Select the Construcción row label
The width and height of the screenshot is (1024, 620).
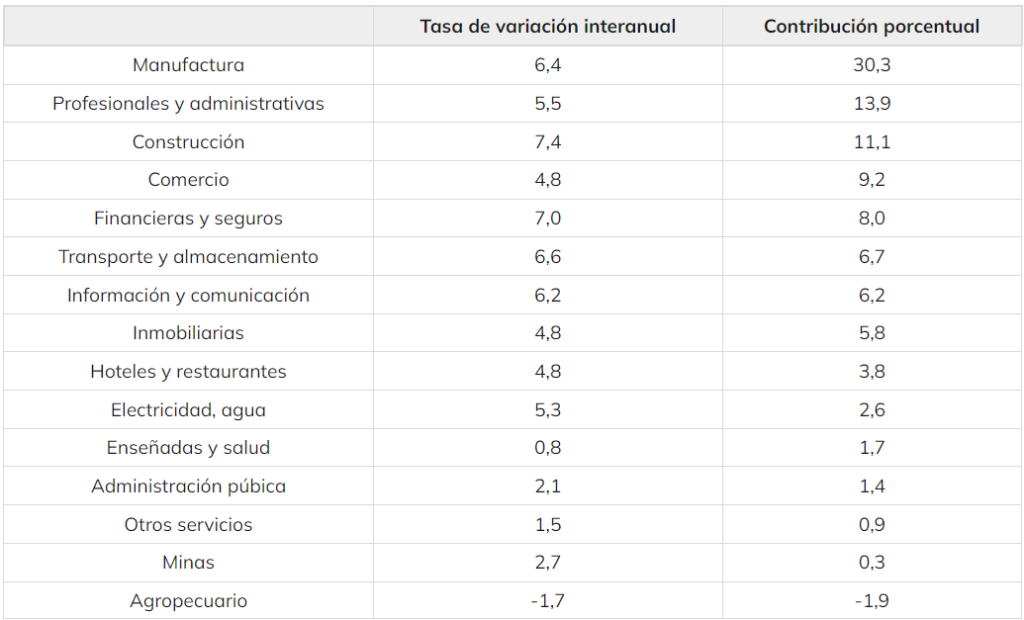(188, 142)
